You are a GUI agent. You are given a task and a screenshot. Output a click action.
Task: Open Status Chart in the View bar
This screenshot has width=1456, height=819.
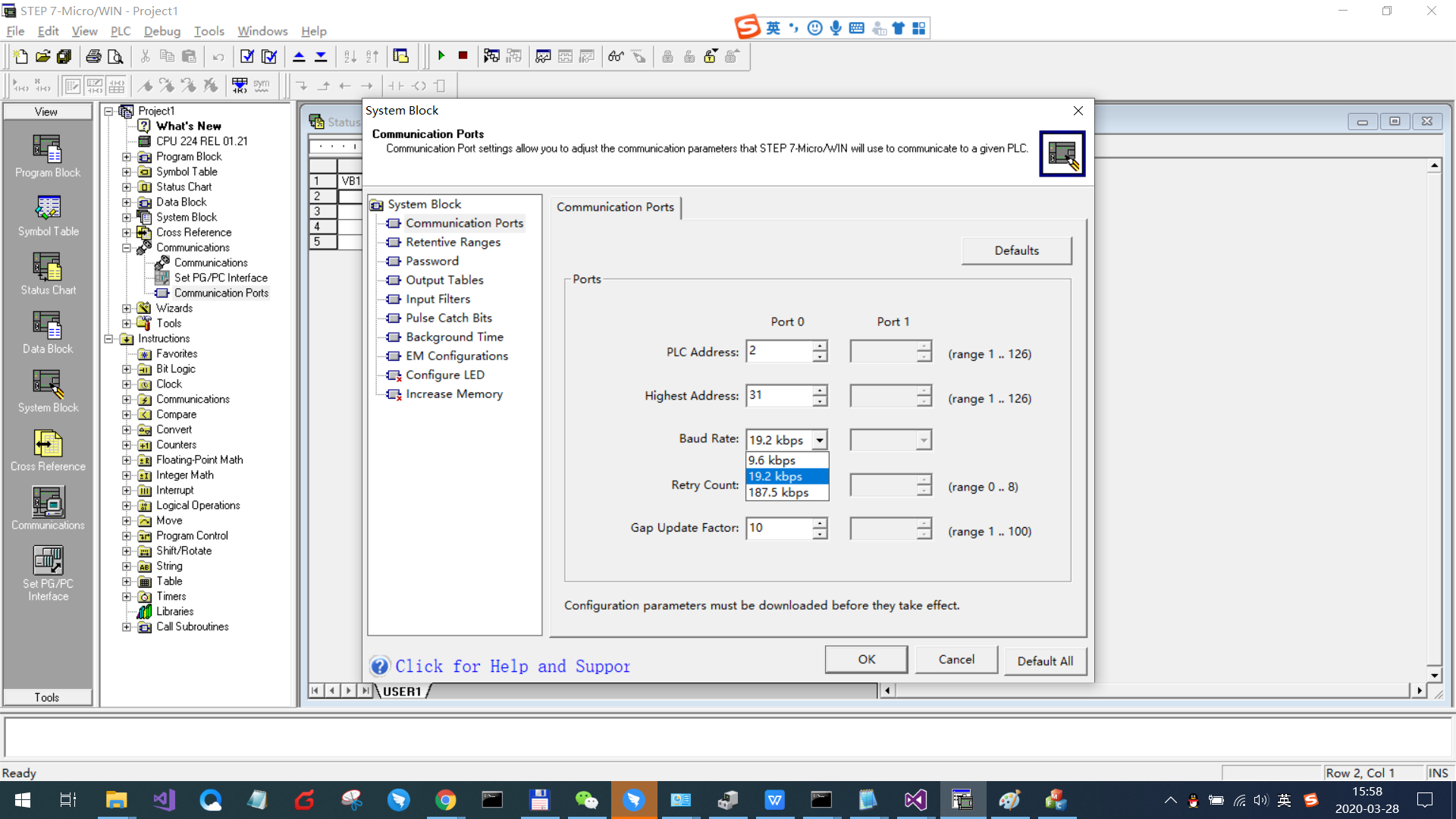(x=48, y=274)
